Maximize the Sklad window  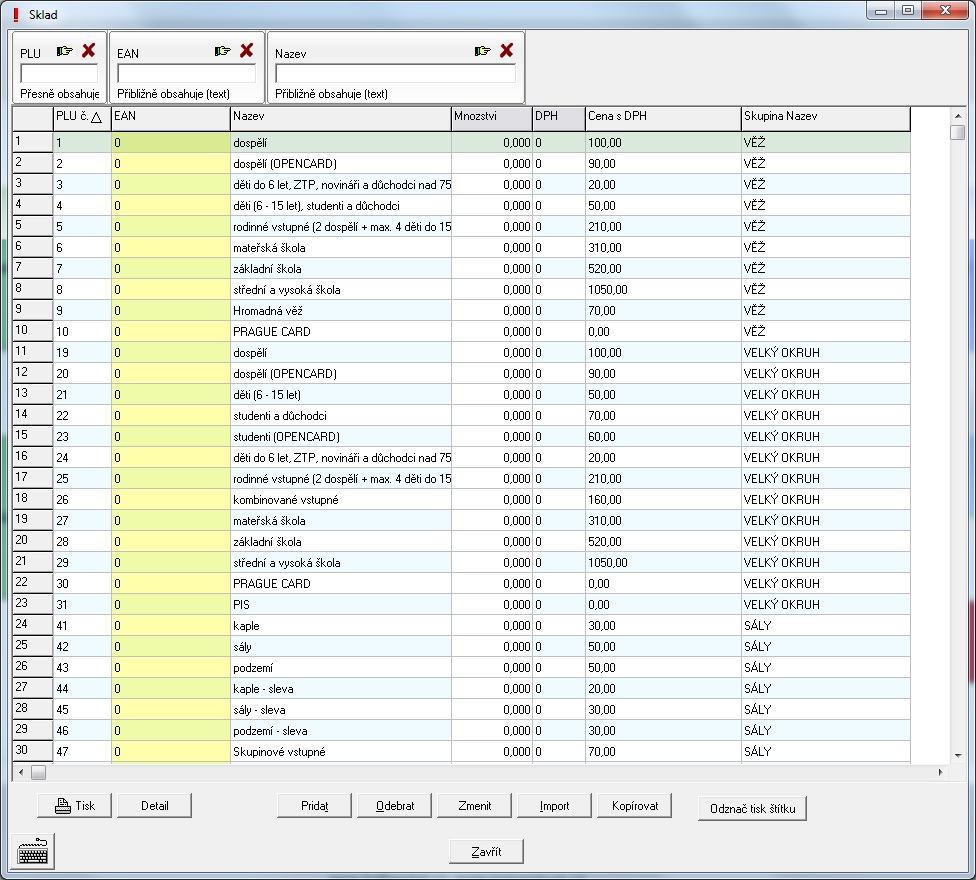908,11
